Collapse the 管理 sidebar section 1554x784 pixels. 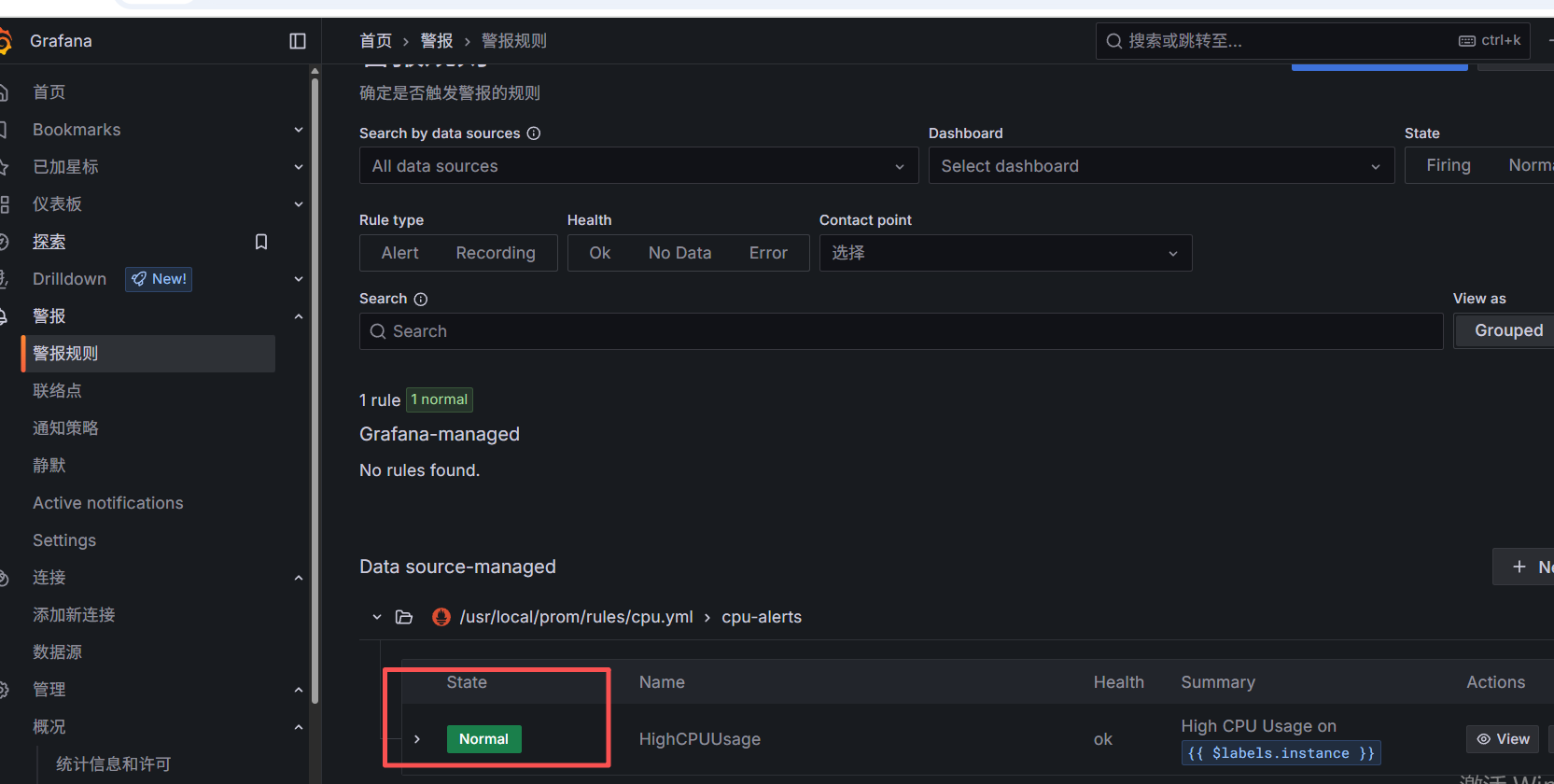(x=299, y=690)
